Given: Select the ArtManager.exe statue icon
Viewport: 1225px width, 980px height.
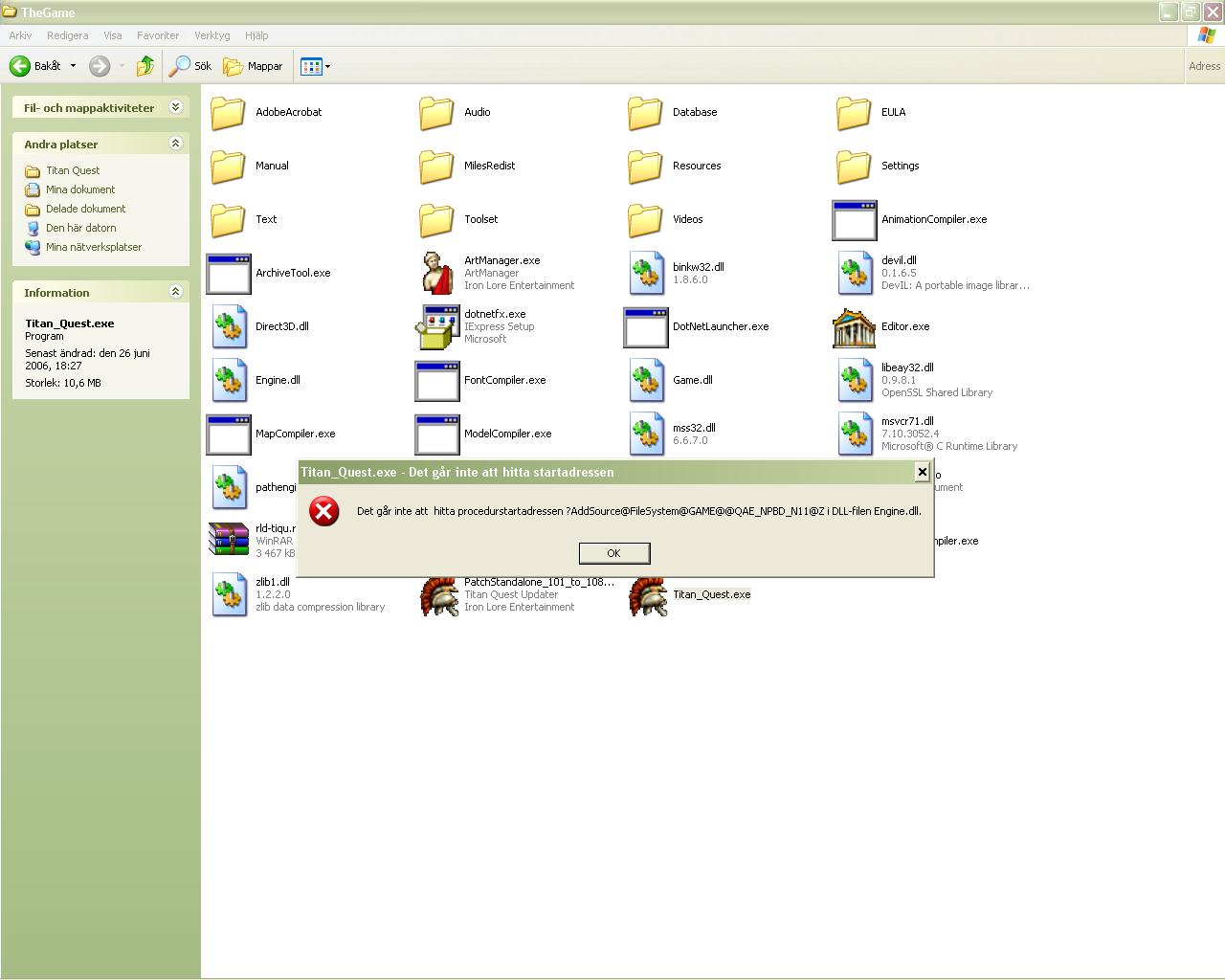Looking at the screenshot, I should [437, 274].
